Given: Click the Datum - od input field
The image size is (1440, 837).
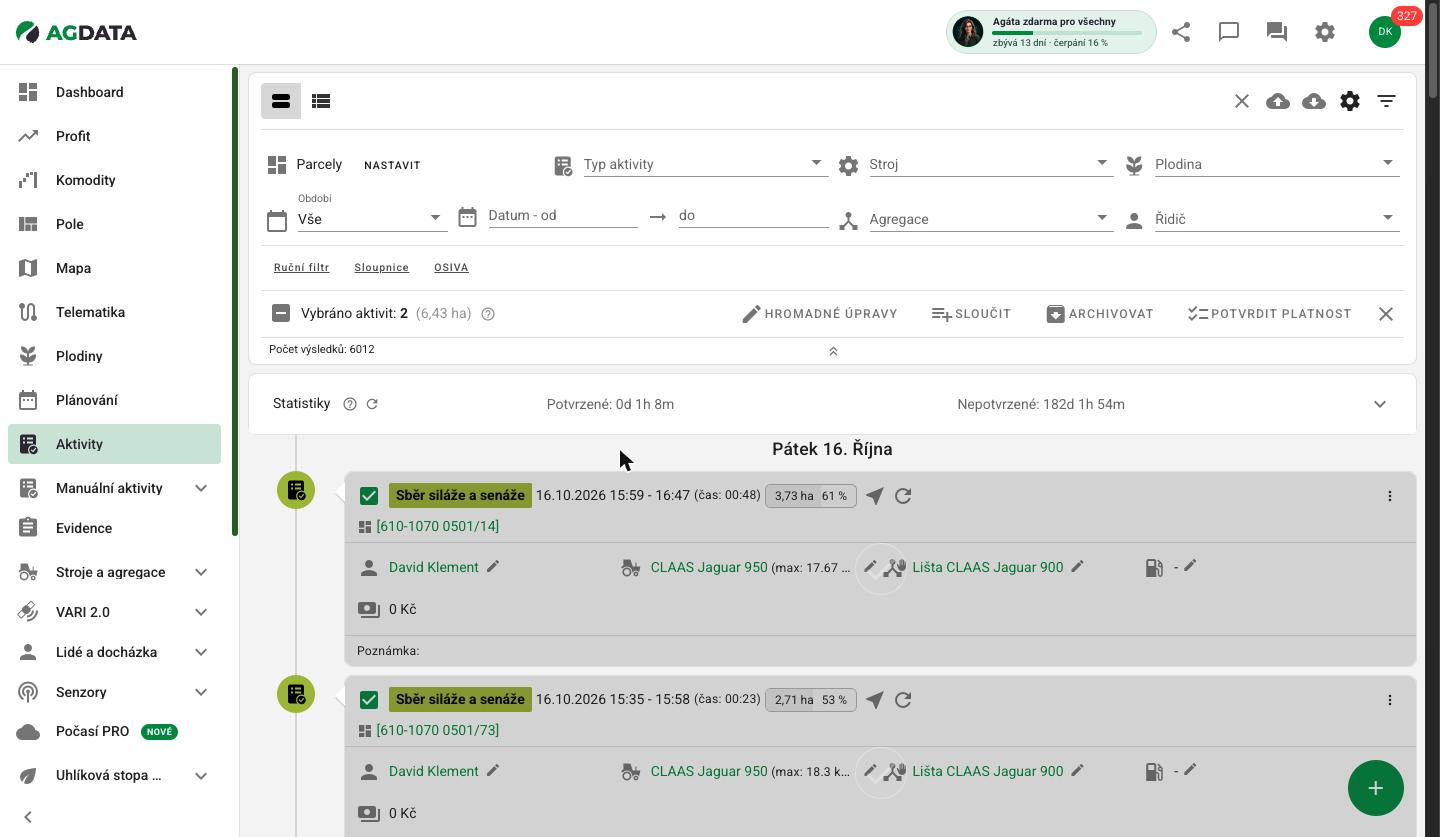Looking at the screenshot, I should coord(563,215).
